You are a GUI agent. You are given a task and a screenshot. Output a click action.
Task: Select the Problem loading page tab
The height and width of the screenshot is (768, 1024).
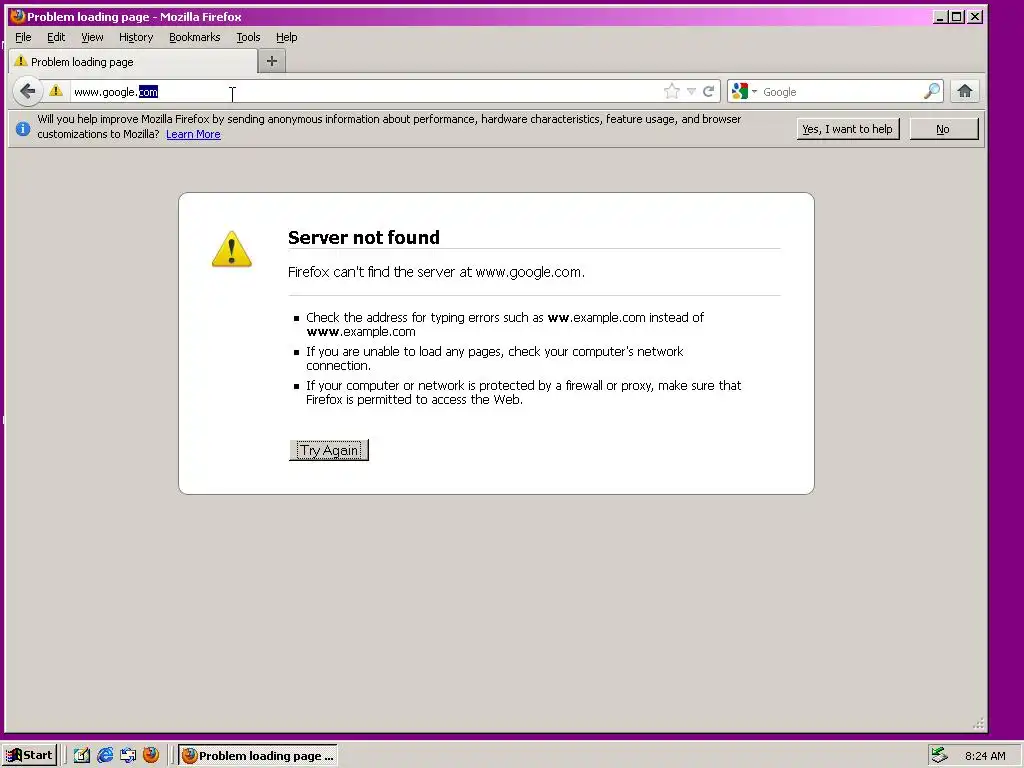click(x=133, y=61)
